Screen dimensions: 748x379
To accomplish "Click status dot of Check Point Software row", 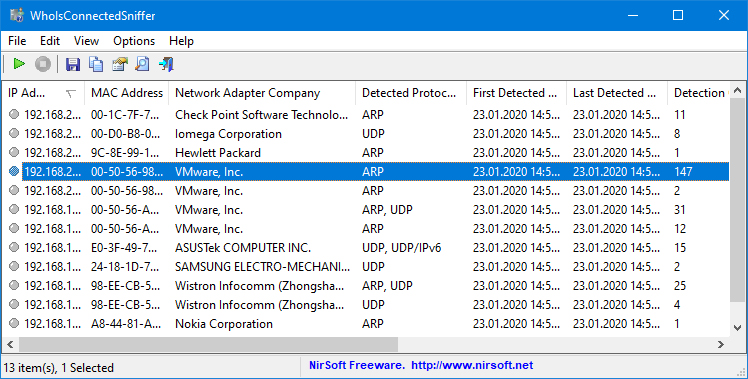I will 14,114.
